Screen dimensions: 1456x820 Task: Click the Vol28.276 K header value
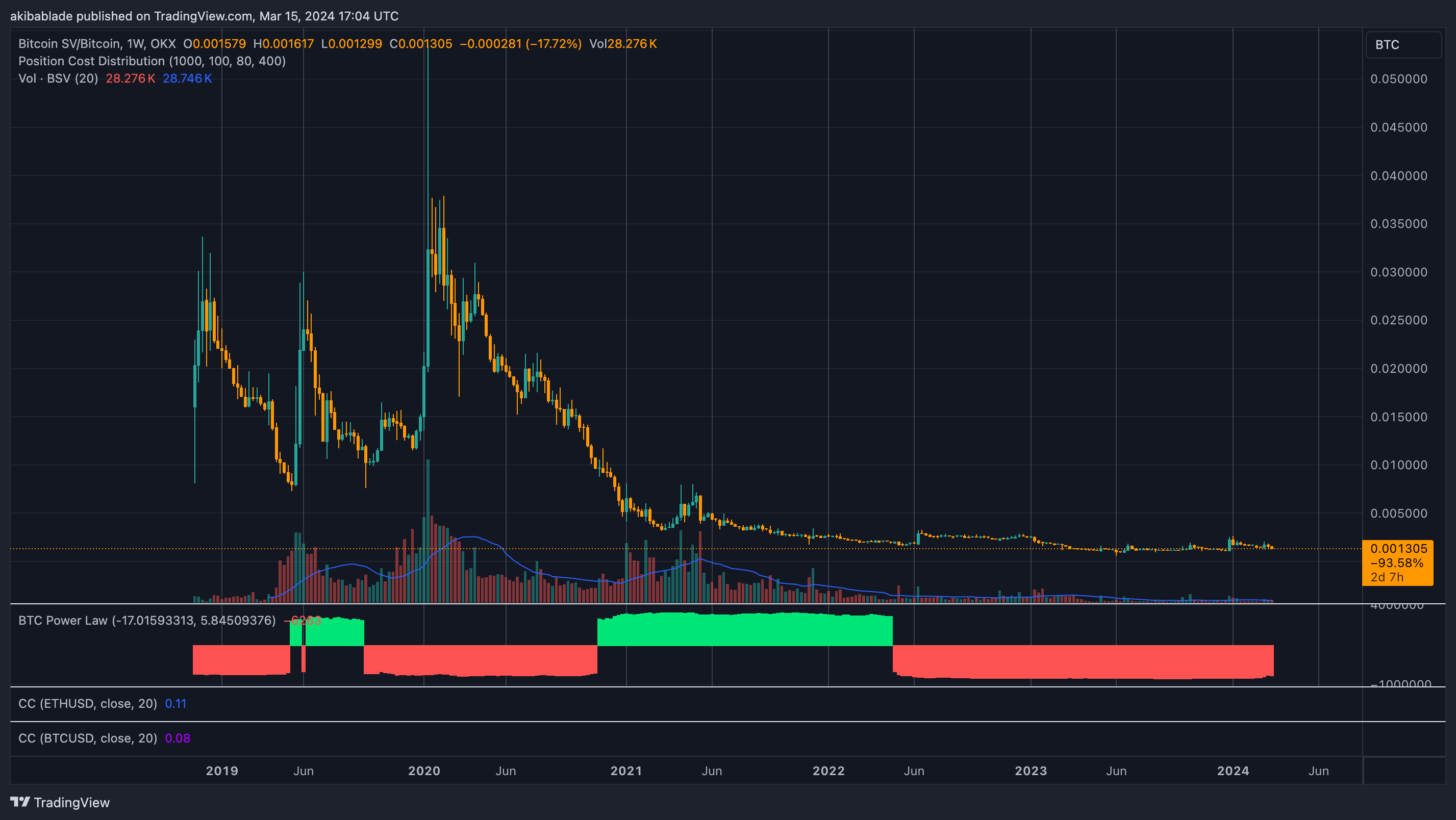[x=623, y=43]
